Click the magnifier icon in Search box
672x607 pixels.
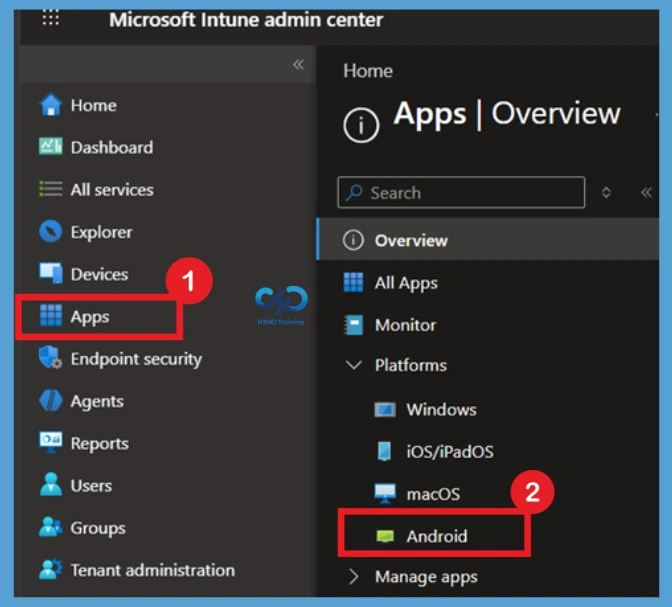pos(354,192)
